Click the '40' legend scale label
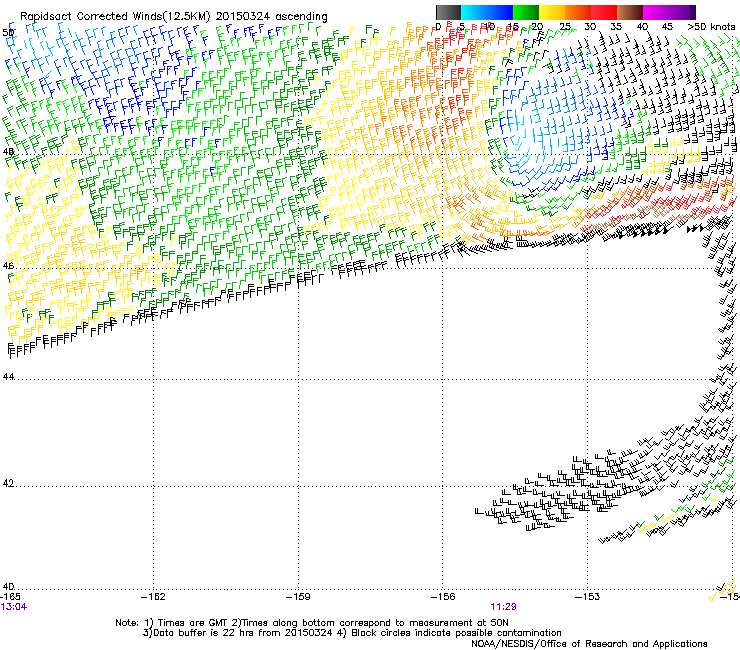Image resolution: width=740 pixels, height=650 pixels. (x=642, y=27)
